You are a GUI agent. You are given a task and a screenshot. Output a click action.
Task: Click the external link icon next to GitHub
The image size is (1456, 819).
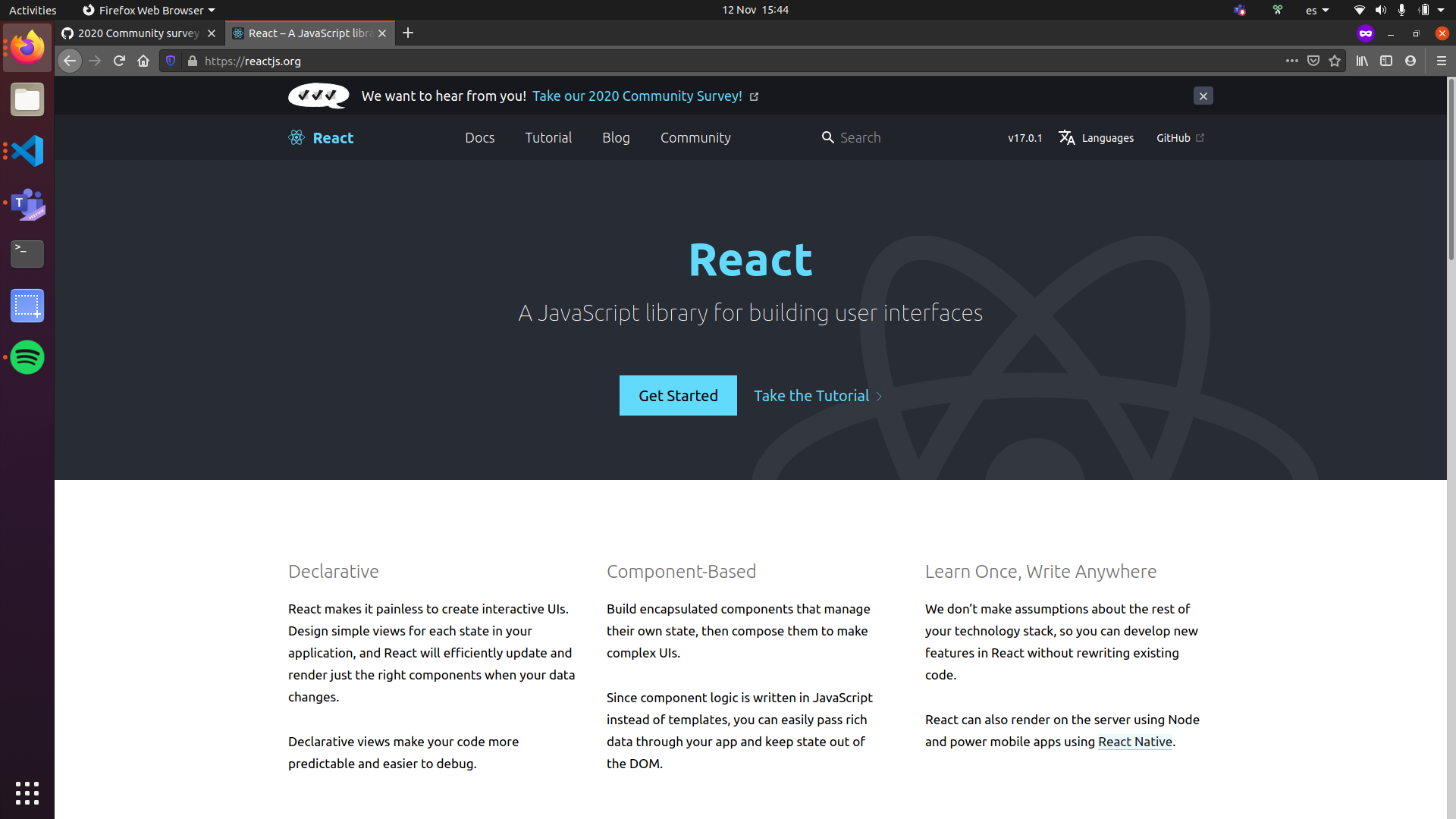click(x=1200, y=137)
